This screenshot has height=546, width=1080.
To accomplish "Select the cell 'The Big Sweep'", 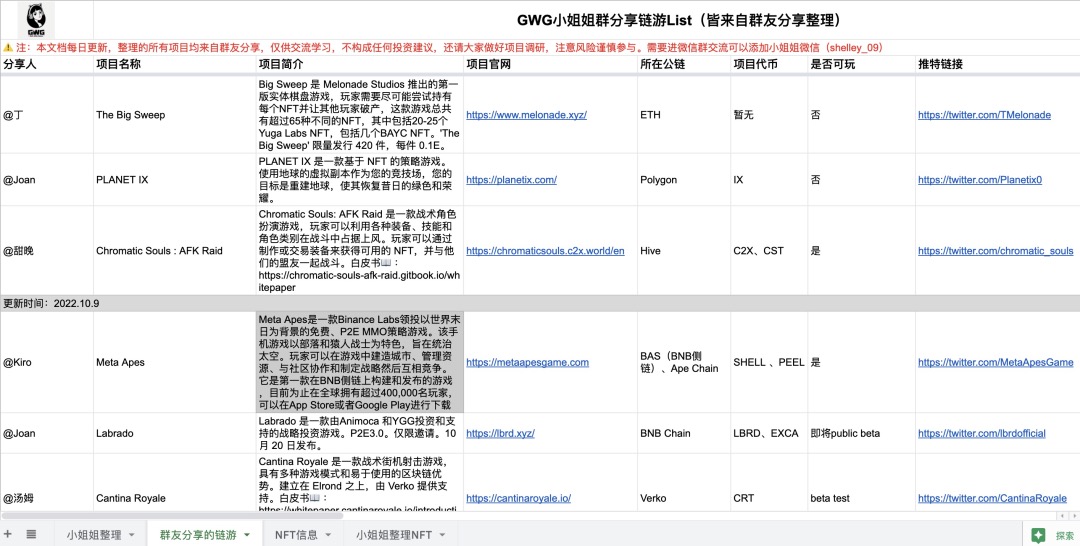I will pyautogui.click(x=174, y=115).
